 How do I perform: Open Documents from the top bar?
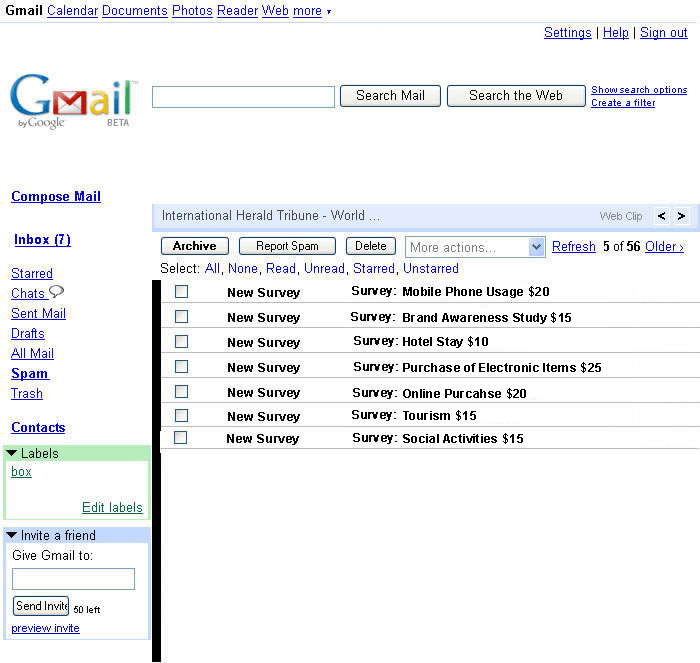[135, 10]
